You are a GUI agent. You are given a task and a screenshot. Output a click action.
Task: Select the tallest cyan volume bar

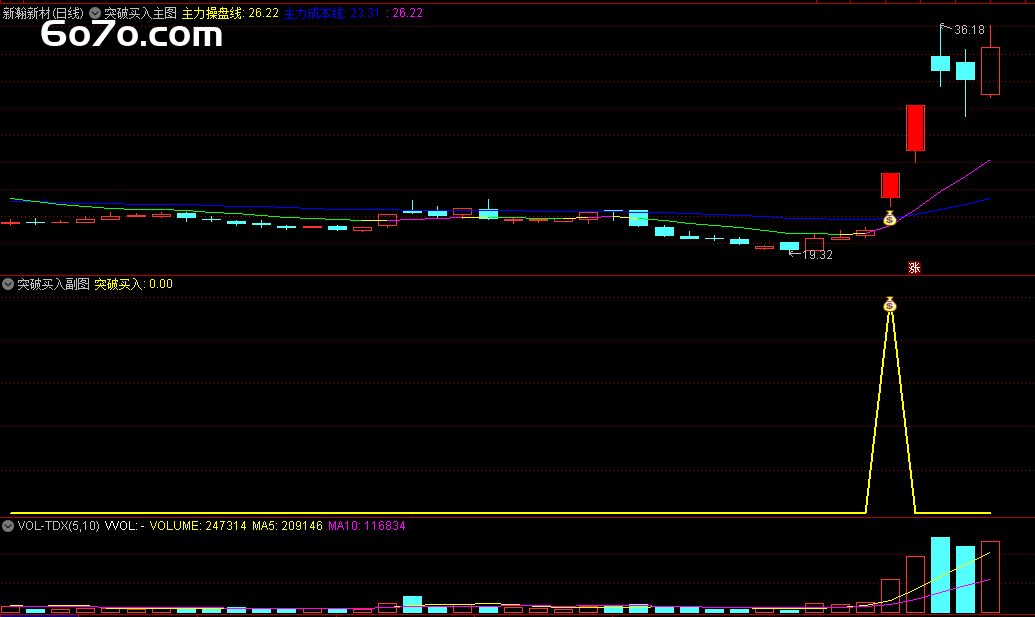(x=941, y=575)
